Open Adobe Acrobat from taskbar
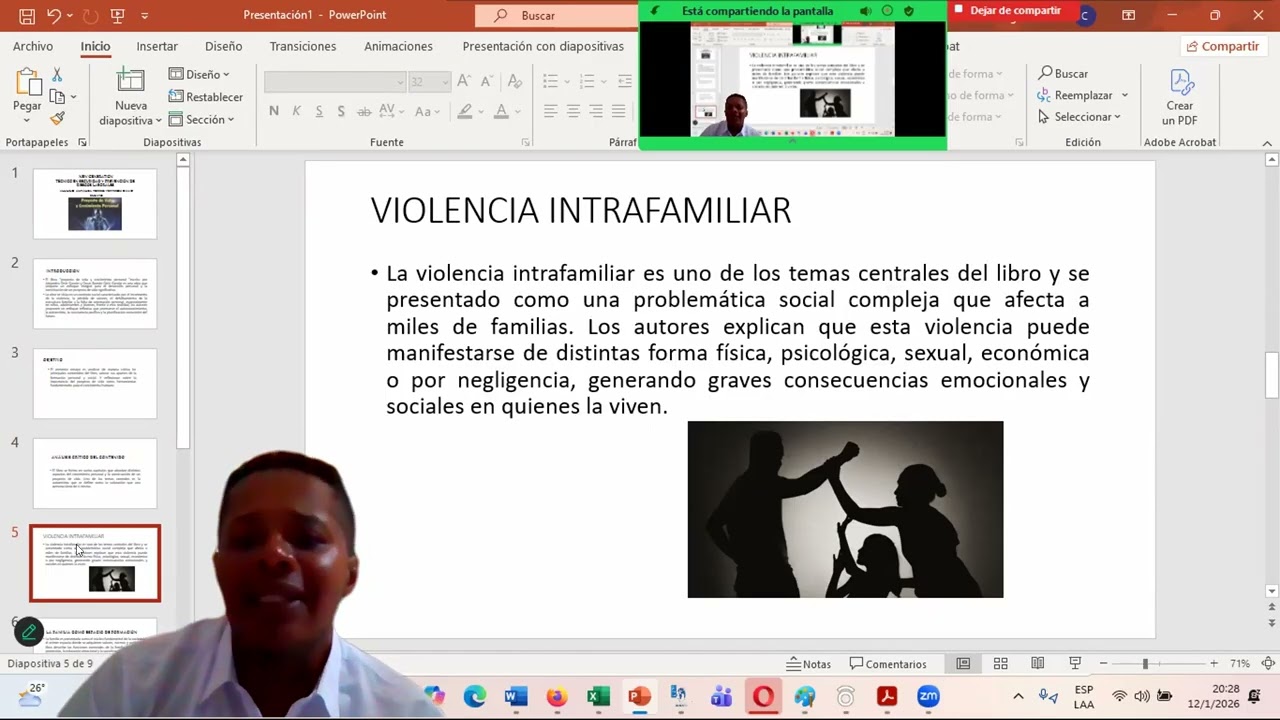The image size is (1280, 720). pyautogui.click(x=886, y=696)
